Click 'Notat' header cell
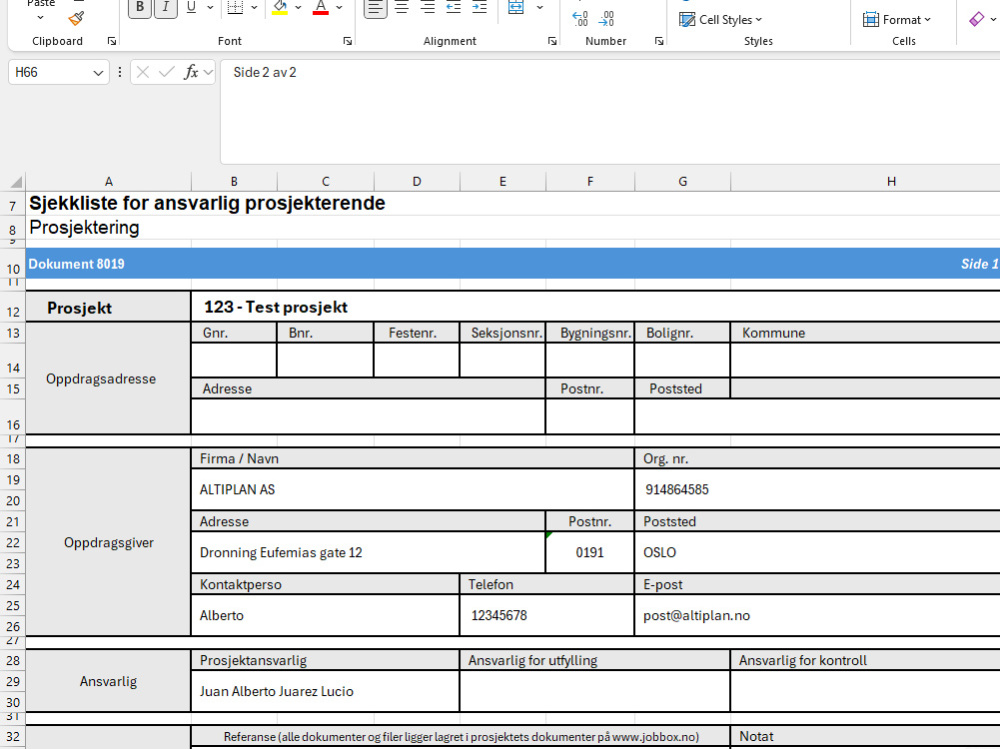 point(865,736)
